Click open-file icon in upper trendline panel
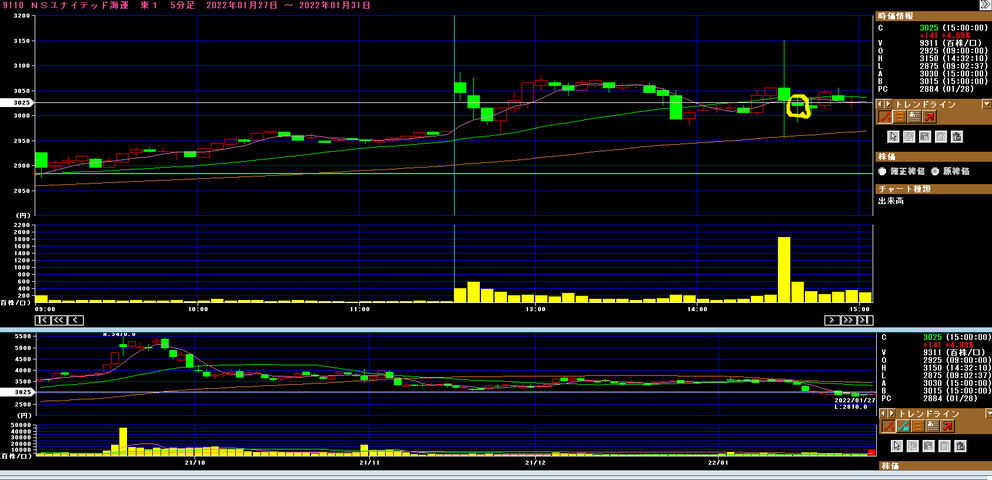Viewport: 992px width, 480px height. 909,136
